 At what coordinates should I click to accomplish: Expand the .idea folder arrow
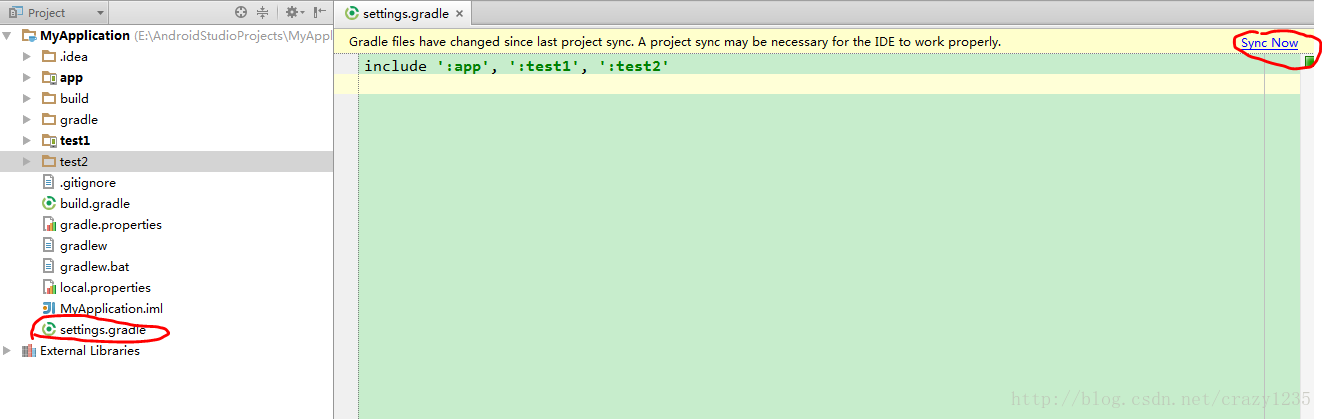[27, 56]
